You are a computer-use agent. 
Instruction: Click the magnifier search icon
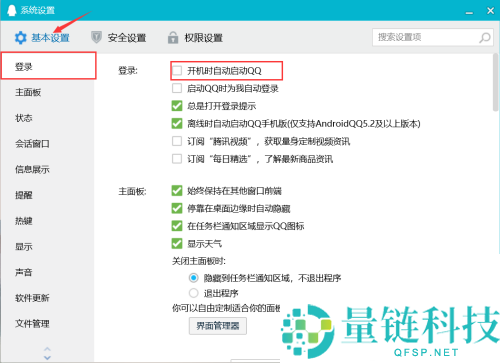[484, 38]
